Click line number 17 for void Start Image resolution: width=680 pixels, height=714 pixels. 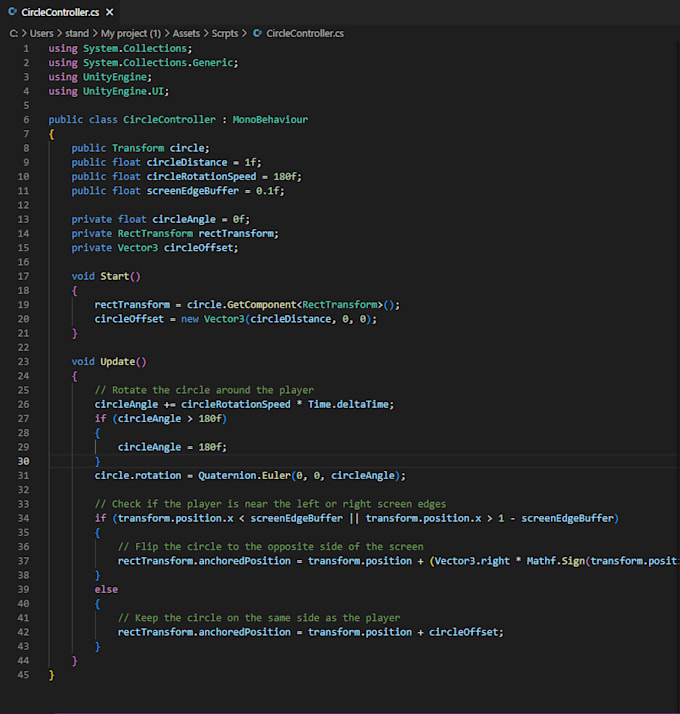23,276
